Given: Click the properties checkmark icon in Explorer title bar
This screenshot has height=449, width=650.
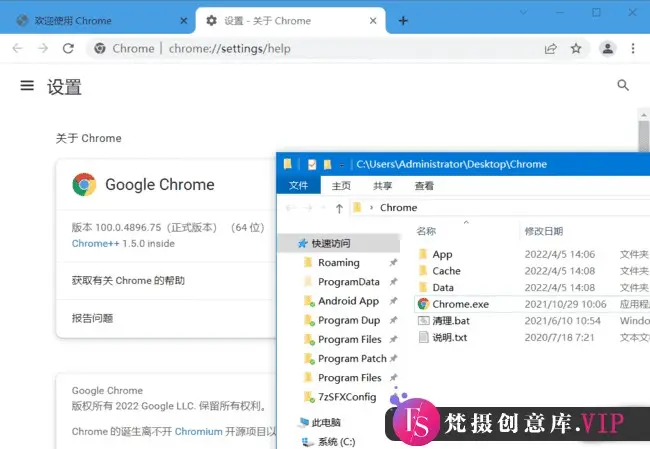Looking at the screenshot, I should point(312,165).
